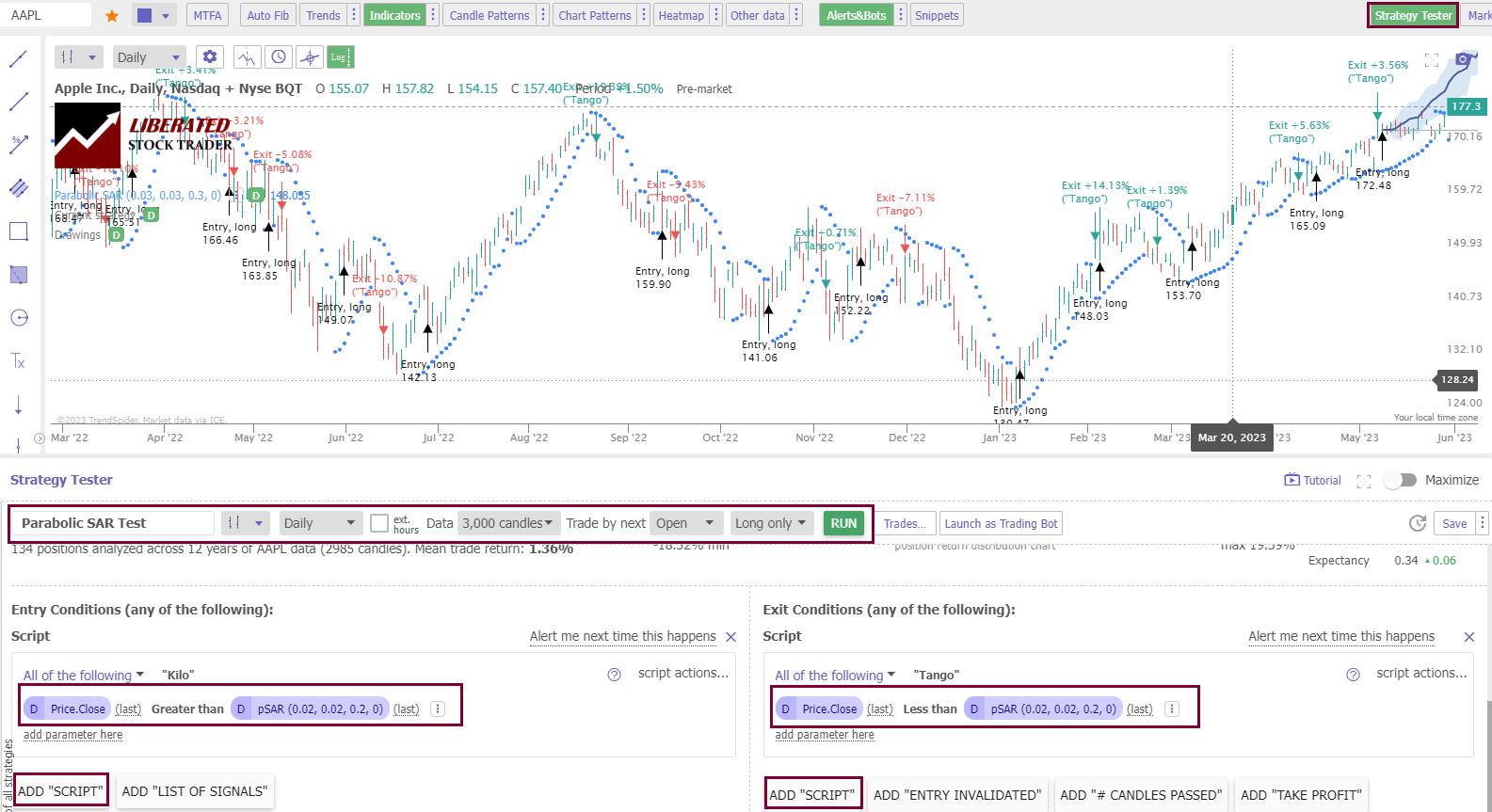The height and width of the screenshot is (812, 1492).
Task: Open strategy Daily timeframe dropdown
Action: tap(320, 523)
